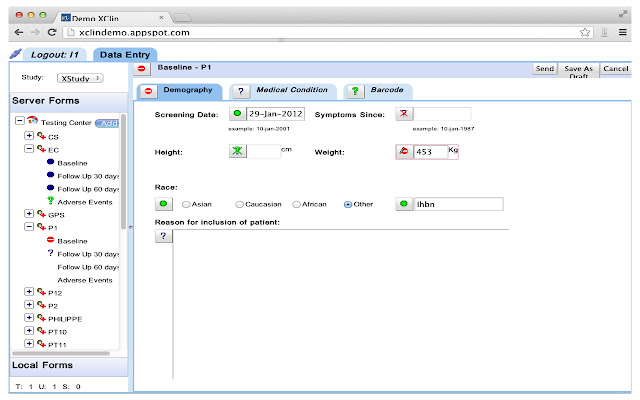Click the horizontal scrollbar under Server Forms tree
This screenshot has height=400, width=640.
click(61, 353)
